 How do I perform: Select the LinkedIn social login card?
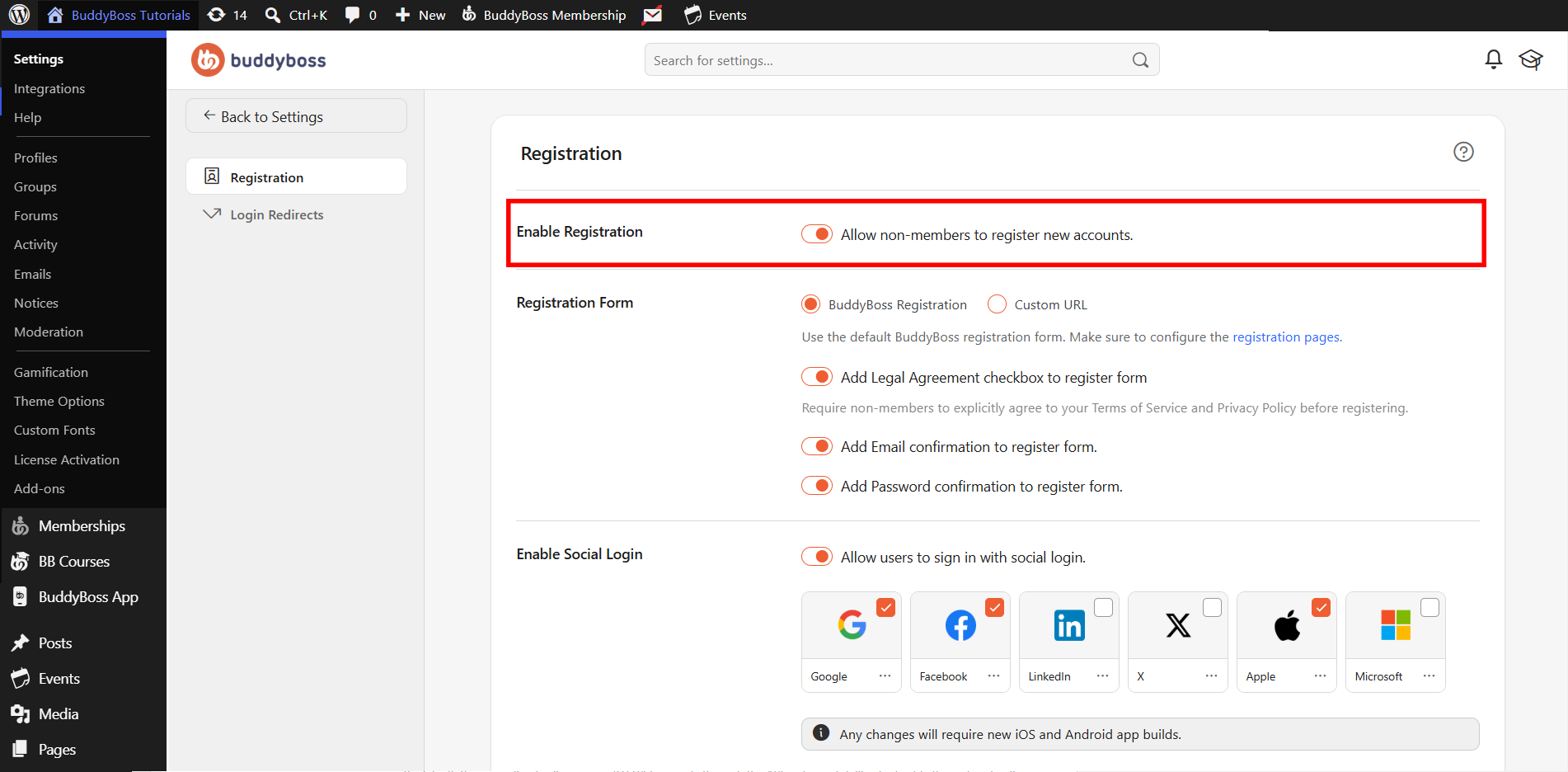(x=1069, y=642)
